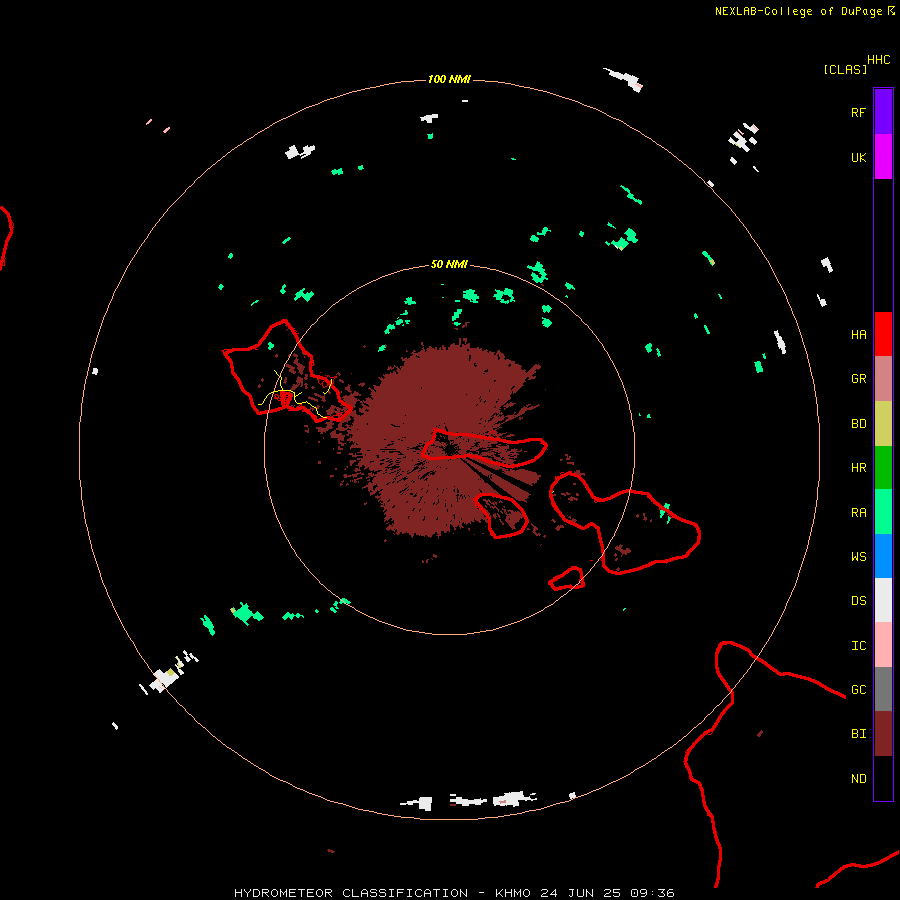Click the GR legend label
Screen dimensions: 900x900
coord(858,379)
